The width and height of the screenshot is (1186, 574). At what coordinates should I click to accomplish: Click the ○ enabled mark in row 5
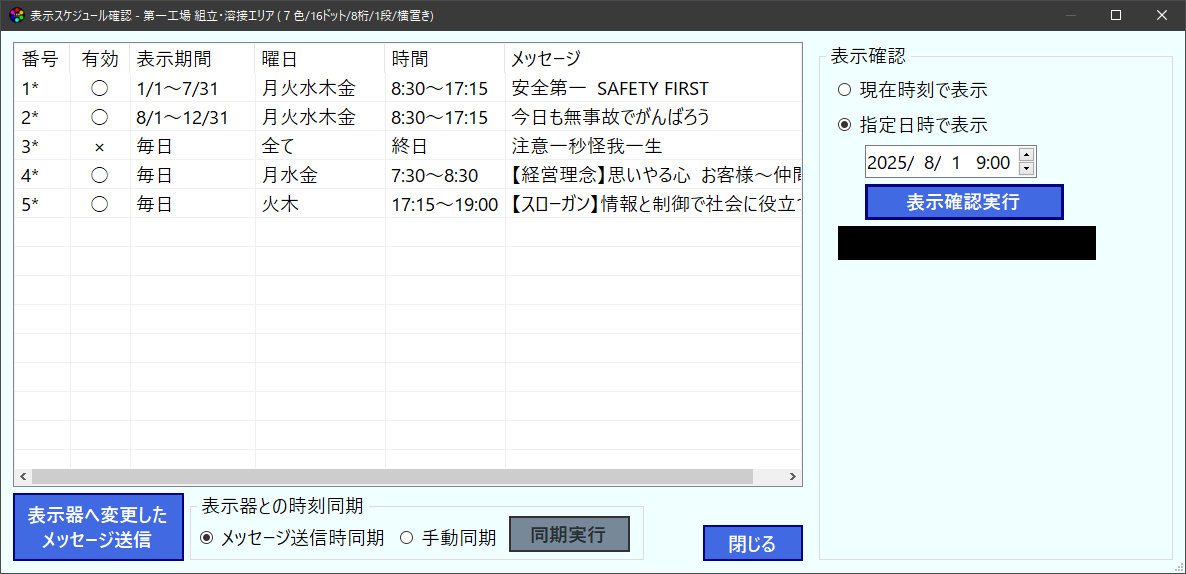pyautogui.click(x=99, y=204)
